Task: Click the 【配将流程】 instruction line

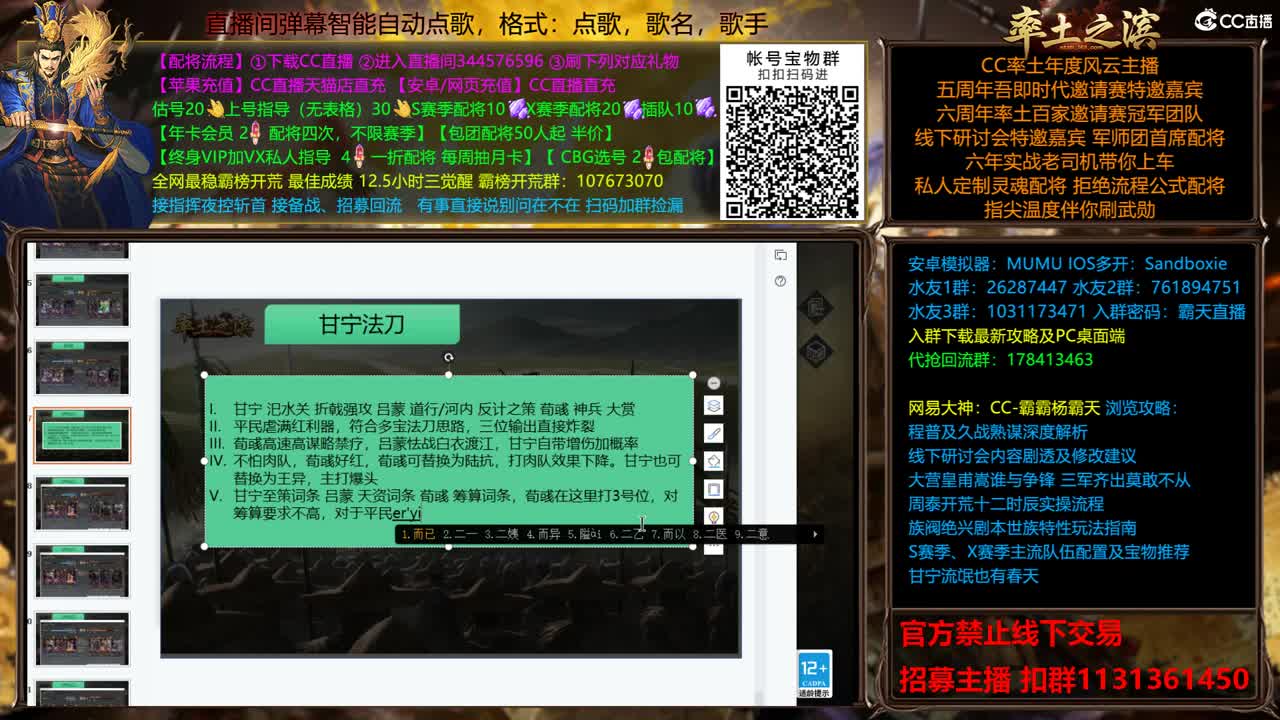Action: (415, 62)
